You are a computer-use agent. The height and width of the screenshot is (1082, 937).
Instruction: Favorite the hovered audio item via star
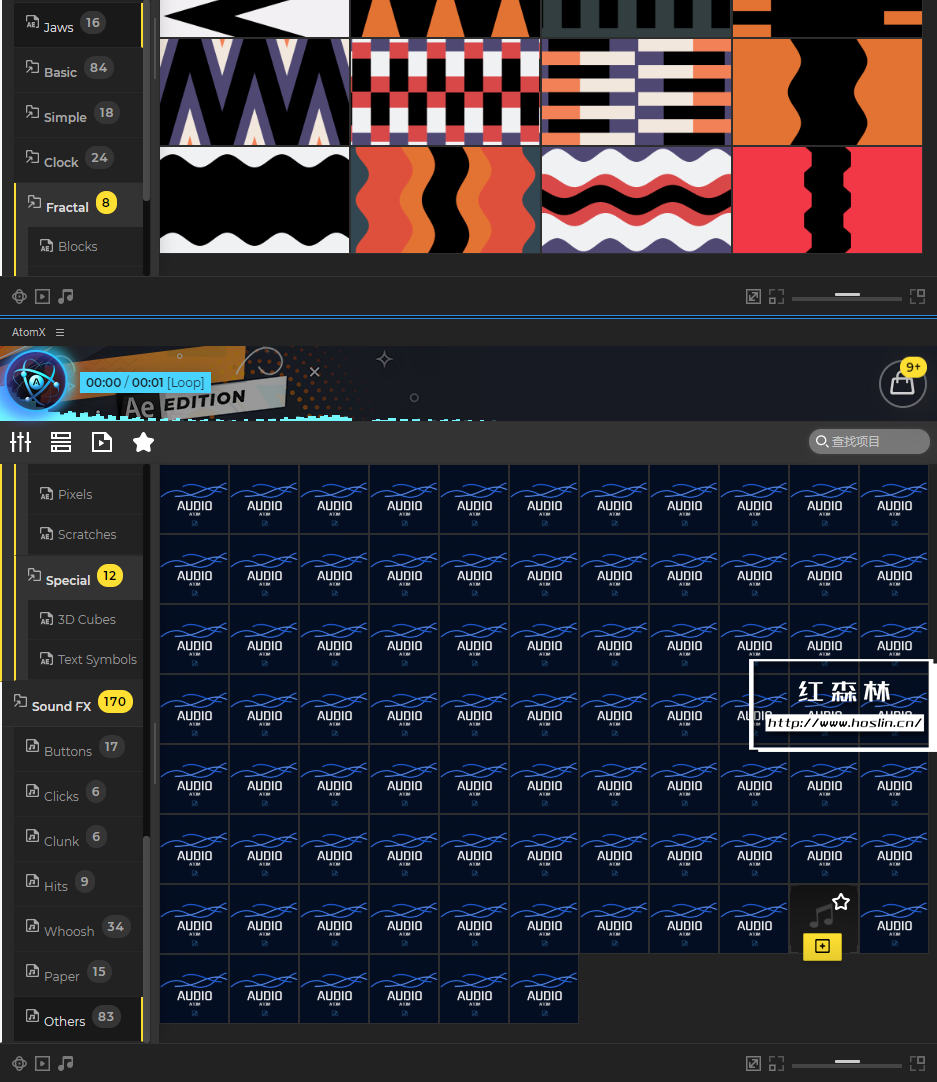pyautogui.click(x=840, y=901)
